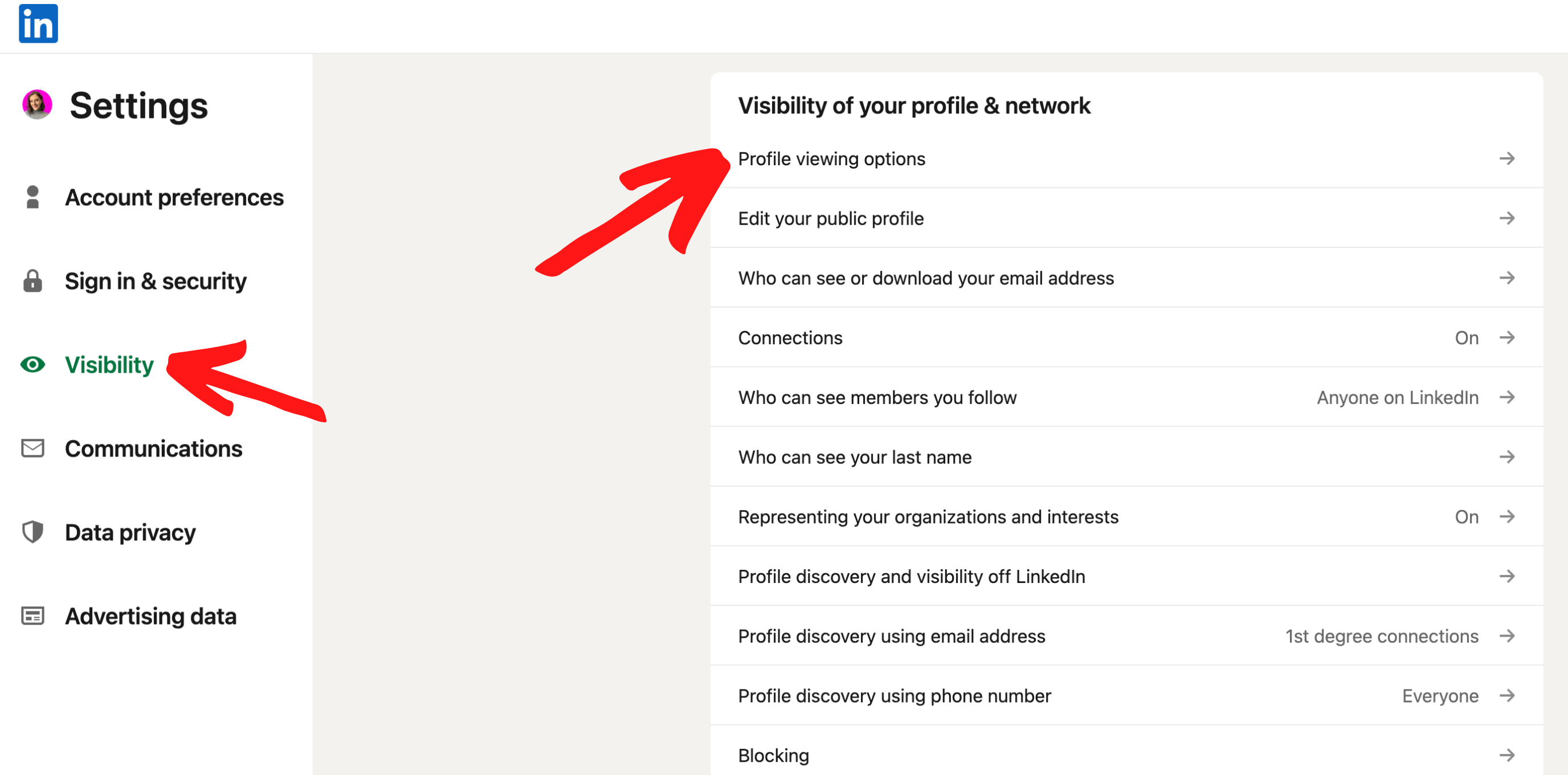Open Who can see or download your email address
This screenshot has height=775, width=1568.
(x=926, y=278)
